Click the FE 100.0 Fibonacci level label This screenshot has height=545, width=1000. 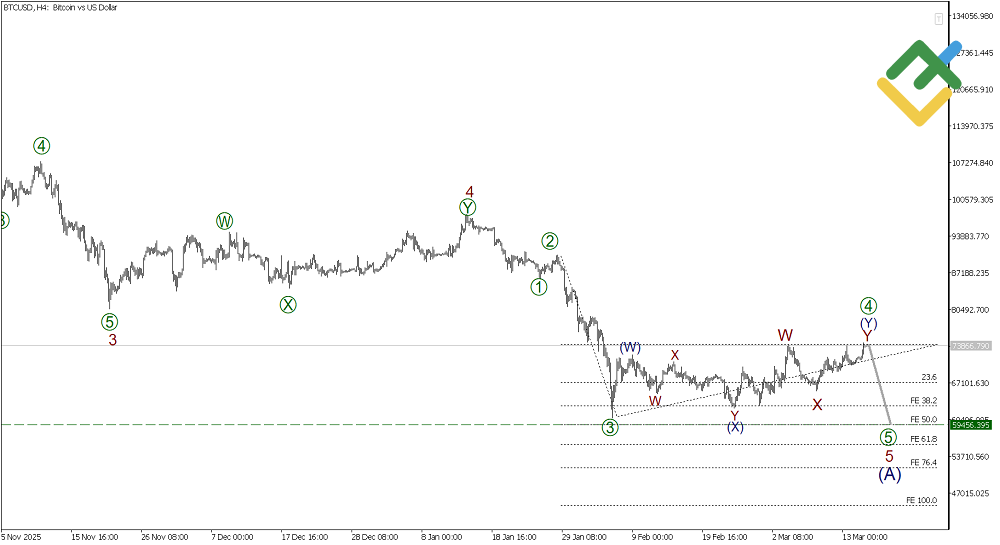(921, 499)
